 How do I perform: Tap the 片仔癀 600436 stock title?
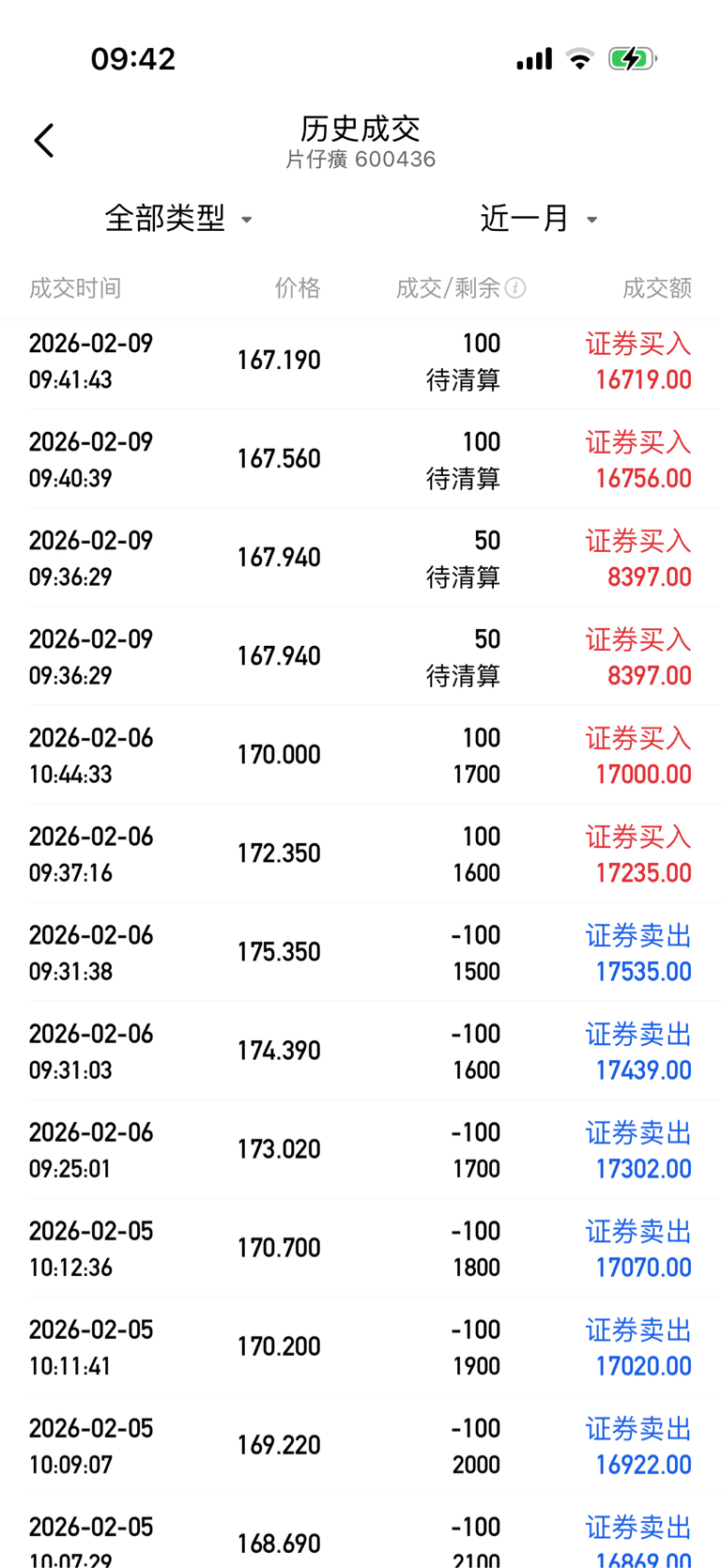tap(360, 159)
